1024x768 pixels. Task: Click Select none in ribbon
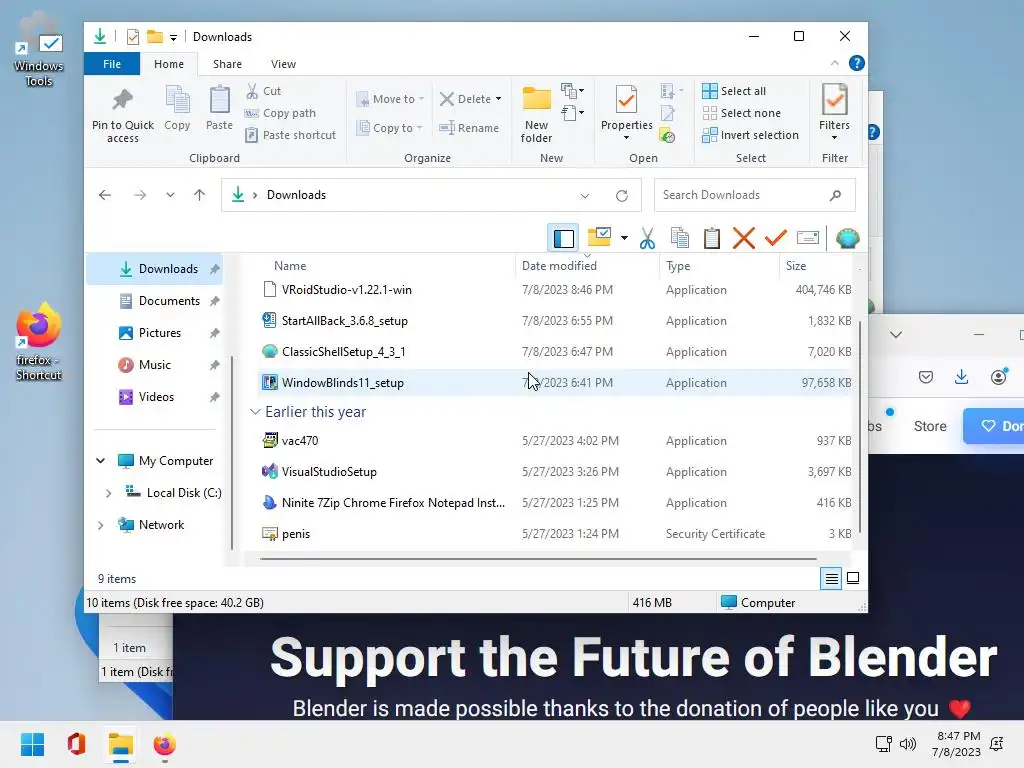[x=741, y=113]
